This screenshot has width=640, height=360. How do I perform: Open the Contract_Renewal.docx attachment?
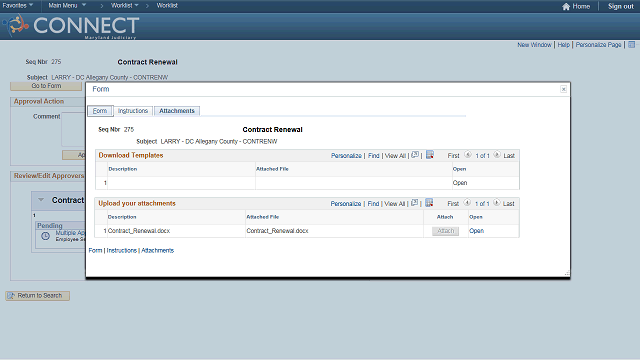[x=476, y=231]
